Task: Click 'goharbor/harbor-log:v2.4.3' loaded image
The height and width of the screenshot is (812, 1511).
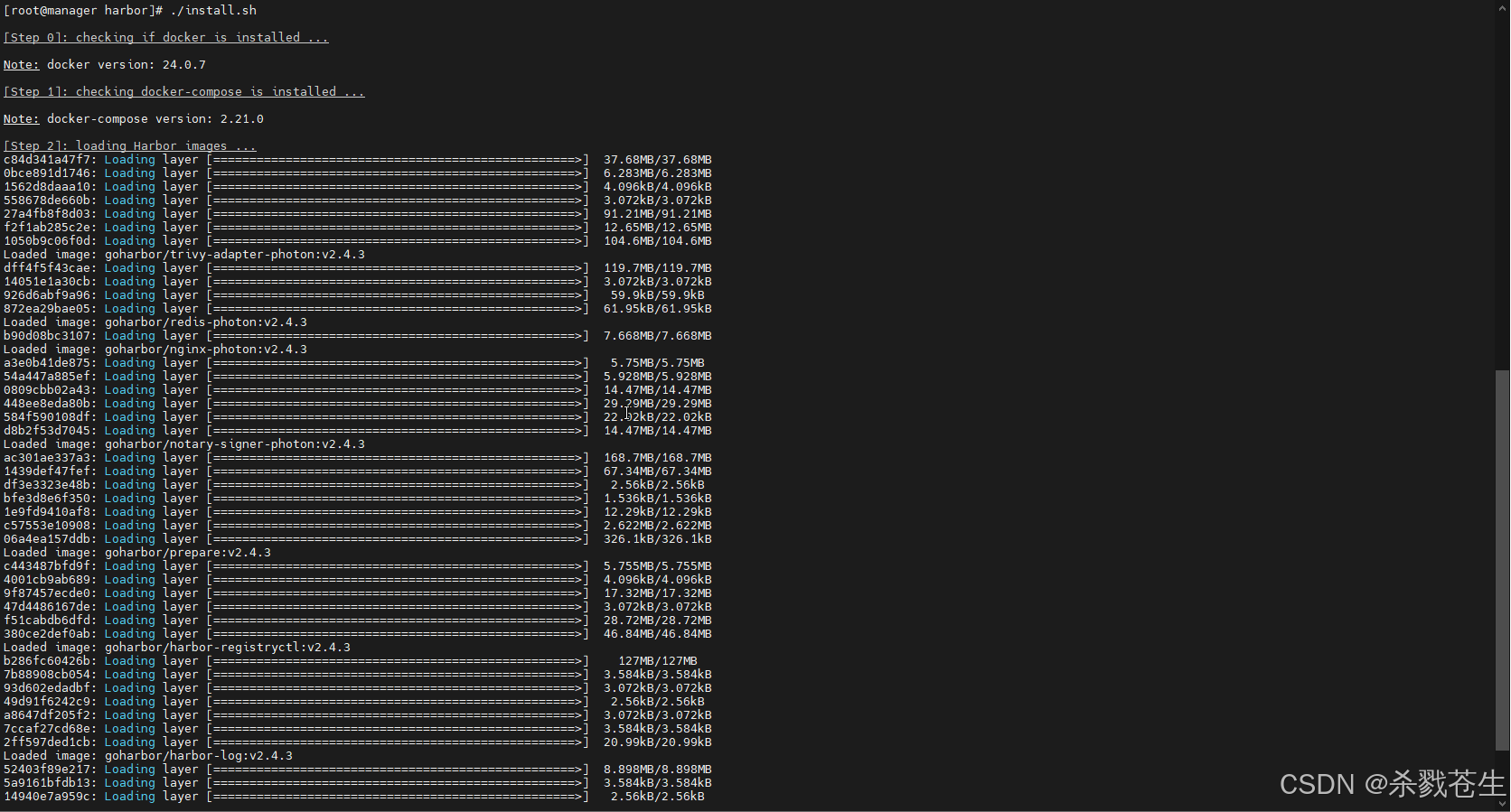Action: (199, 756)
